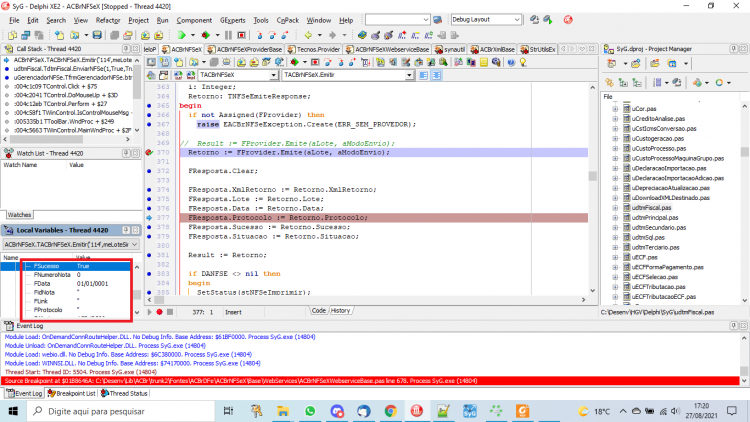Expand the uCustoProcesso.pas tree node

pos(615,148)
